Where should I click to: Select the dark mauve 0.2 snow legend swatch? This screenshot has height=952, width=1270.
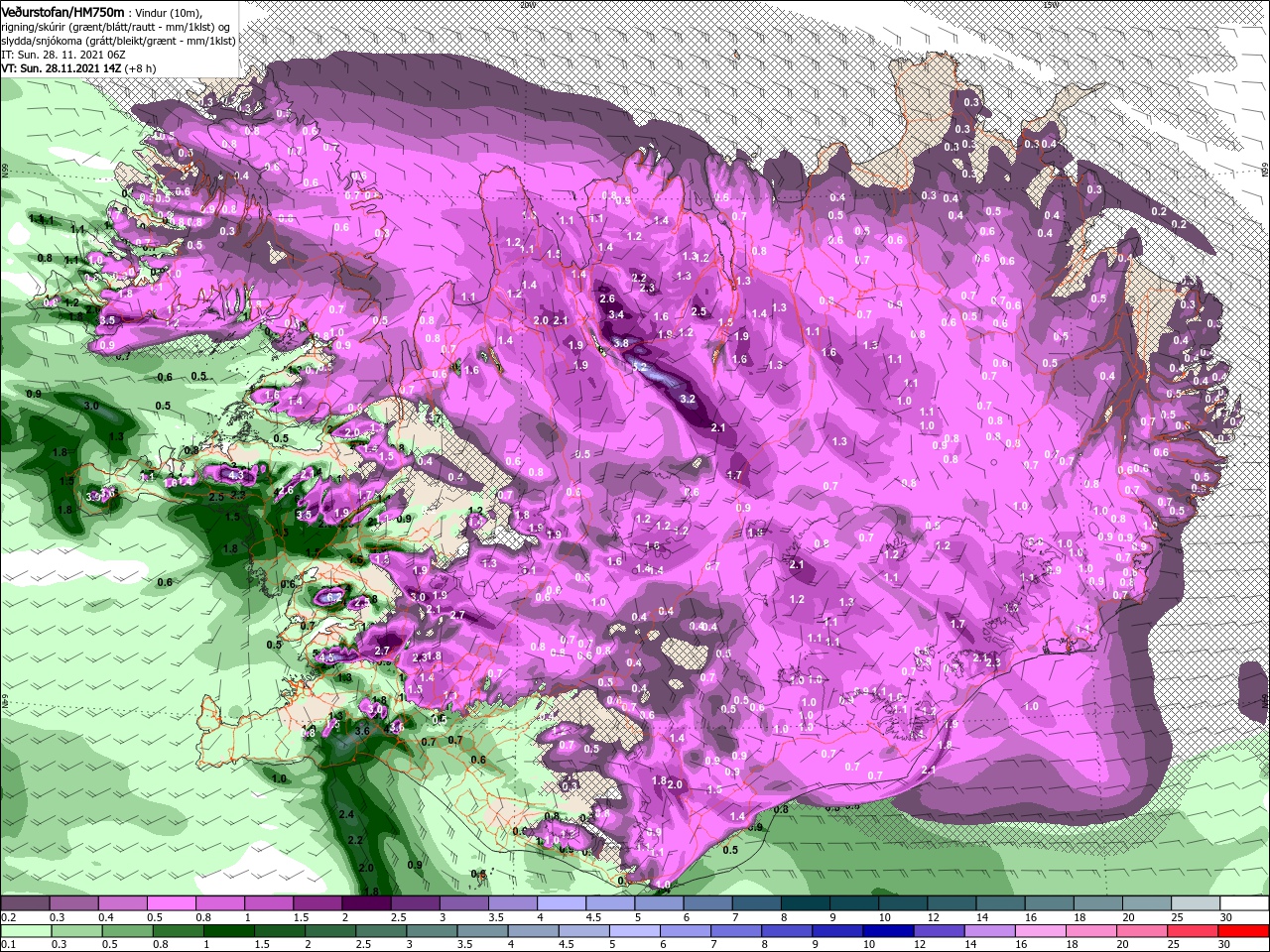pos(25,903)
